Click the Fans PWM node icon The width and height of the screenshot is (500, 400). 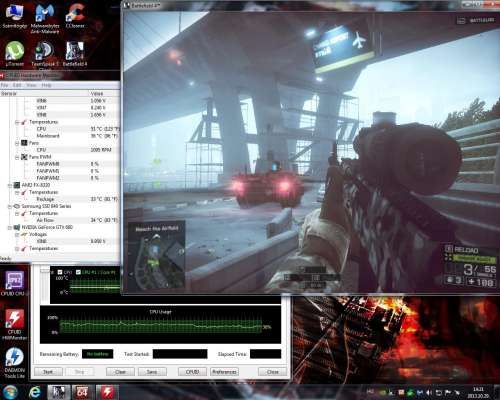click(24, 157)
